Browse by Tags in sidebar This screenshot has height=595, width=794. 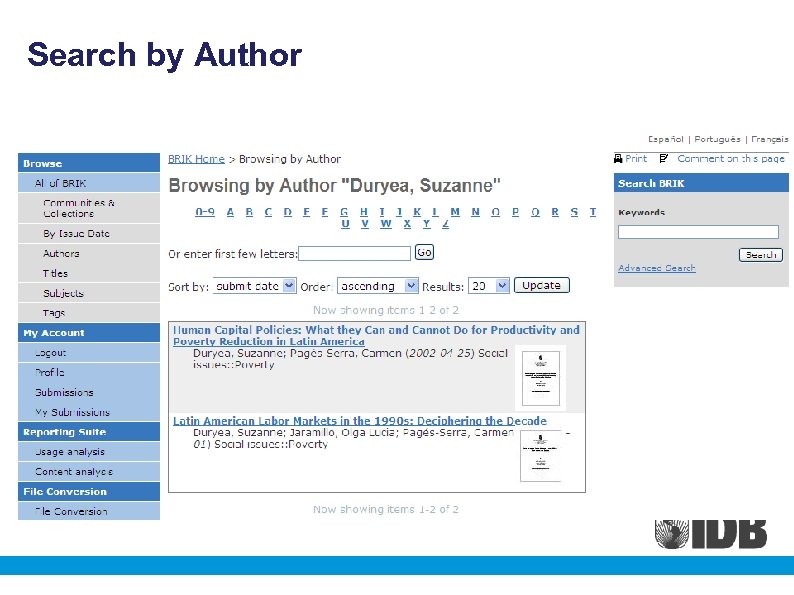click(x=89, y=313)
